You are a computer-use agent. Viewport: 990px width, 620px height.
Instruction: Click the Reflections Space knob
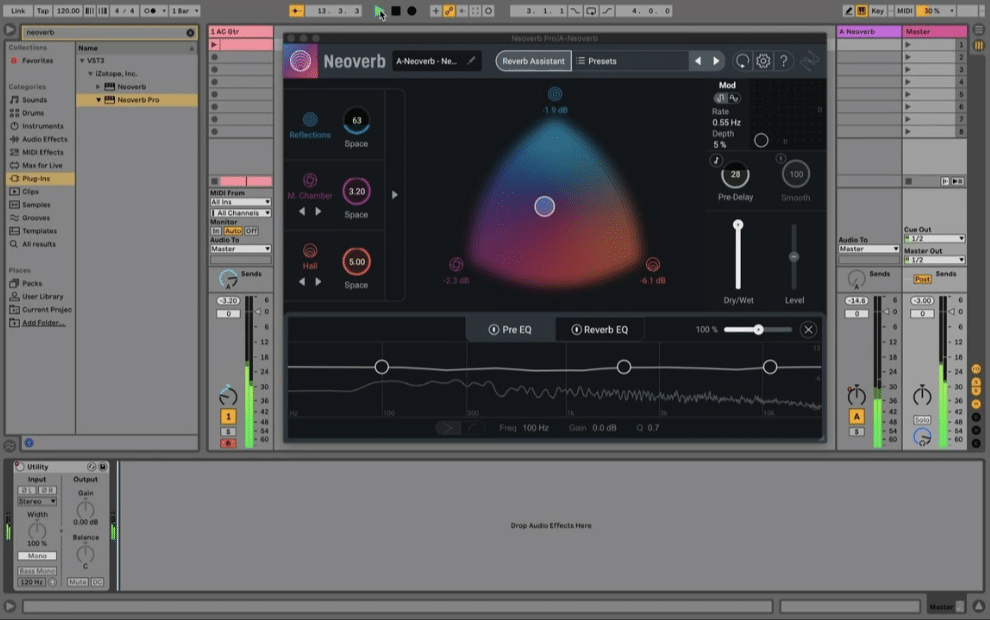(x=356, y=121)
